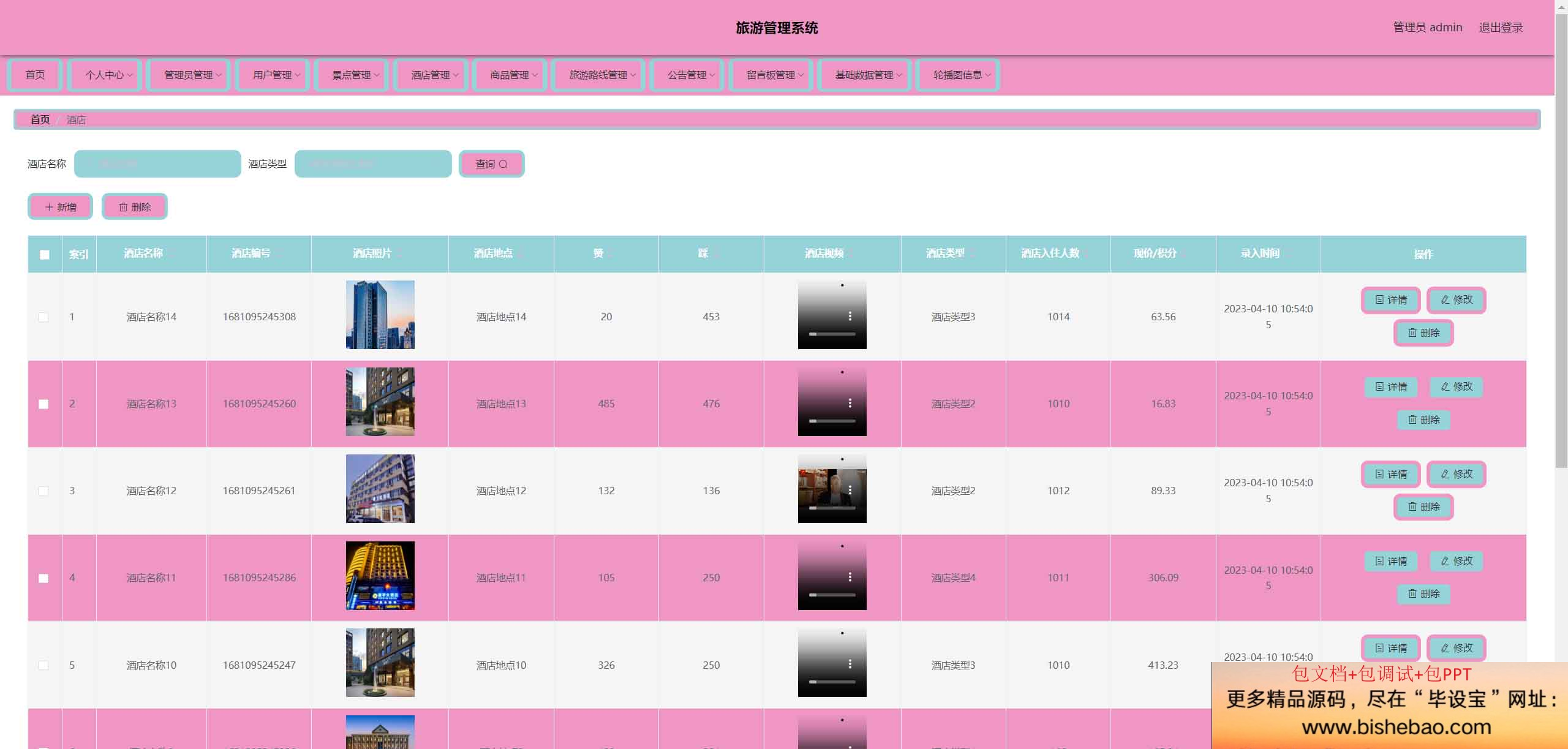The image size is (1568, 749).
Task: Seek video progress bar for 酒店名称12
Action: [x=832, y=508]
